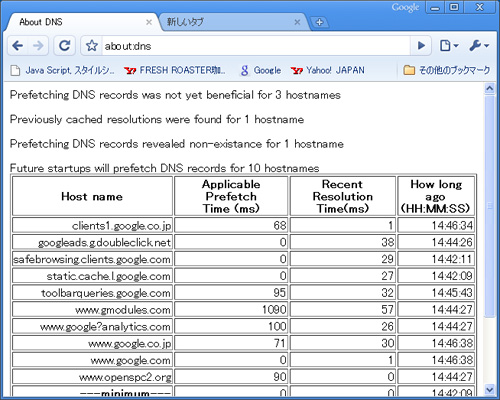Select the www.google.com host cell
The image size is (500, 400).
click(92, 360)
